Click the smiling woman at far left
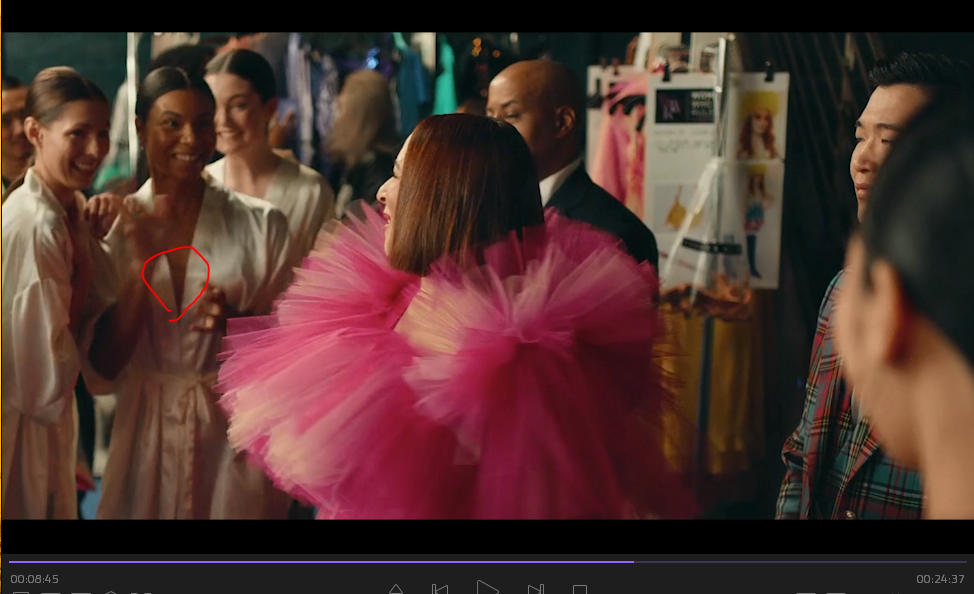974x594 pixels. coord(65,130)
